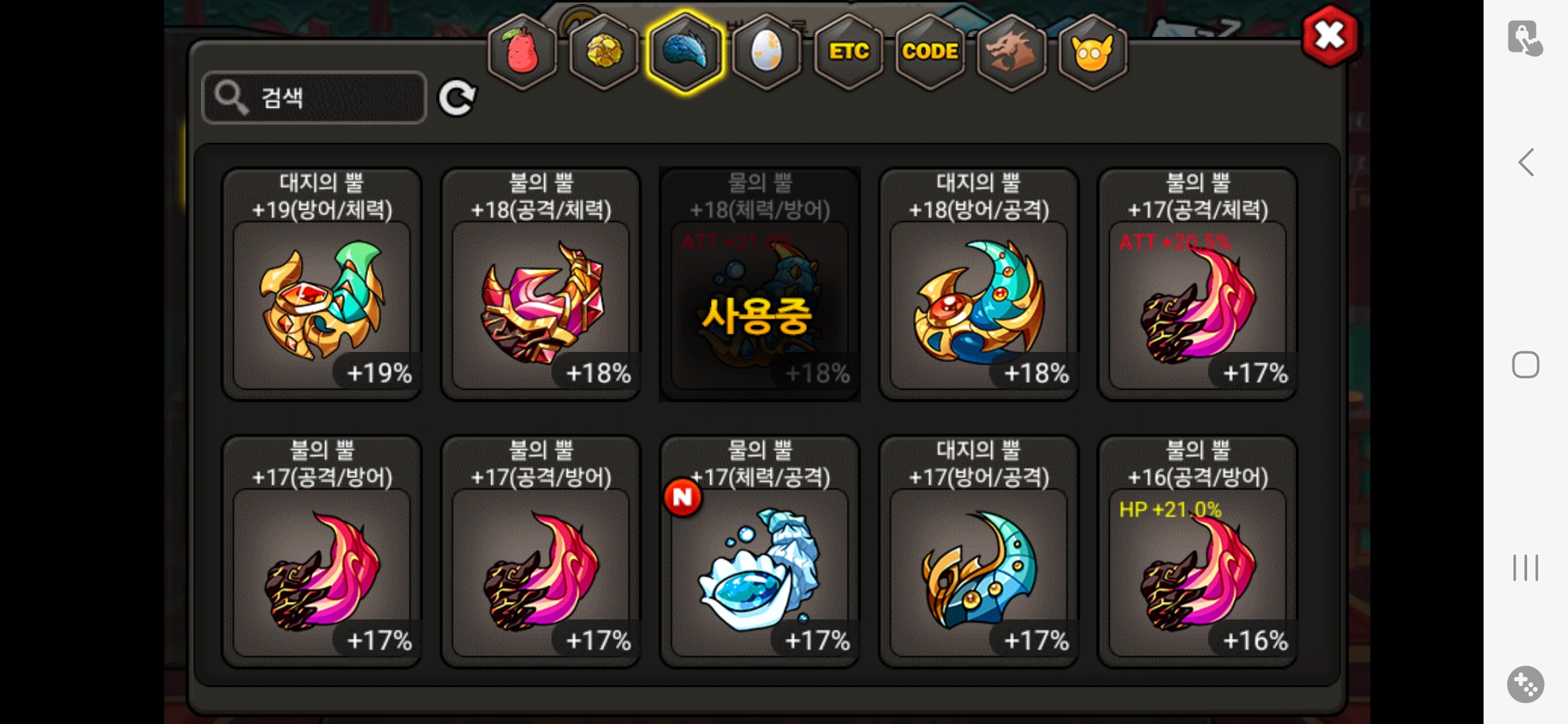Close the inventory with red X

coord(1331,36)
